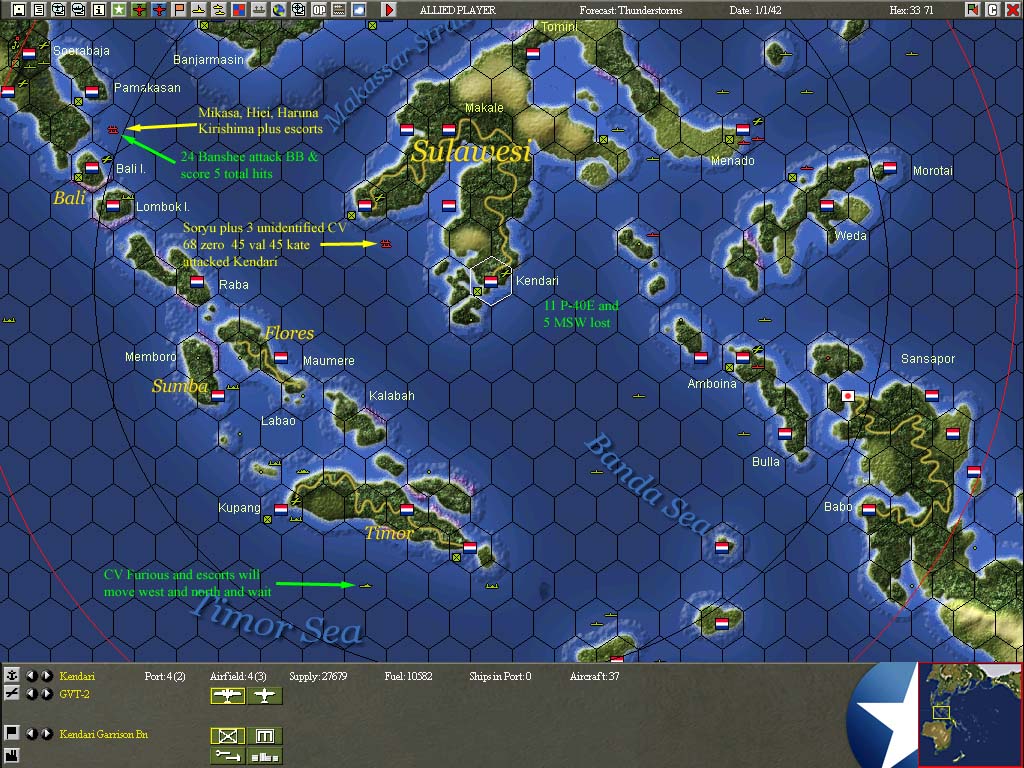
Task: Click the black flag icon beside Garrison Bn
Action: click(11, 733)
